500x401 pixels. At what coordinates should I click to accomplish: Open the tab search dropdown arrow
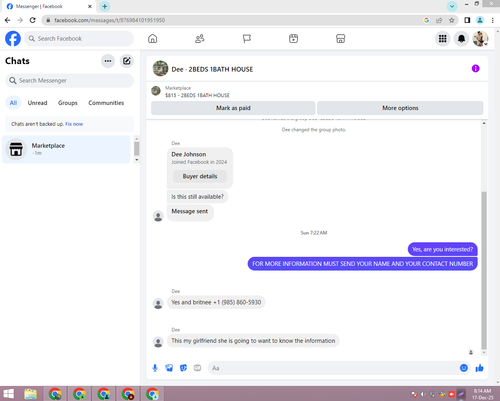click(x=452, y=6)
